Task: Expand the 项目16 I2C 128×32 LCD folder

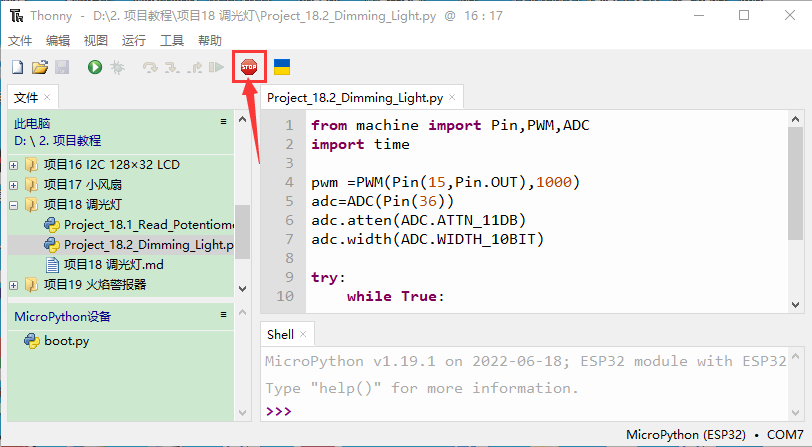Action: (14, 165)
